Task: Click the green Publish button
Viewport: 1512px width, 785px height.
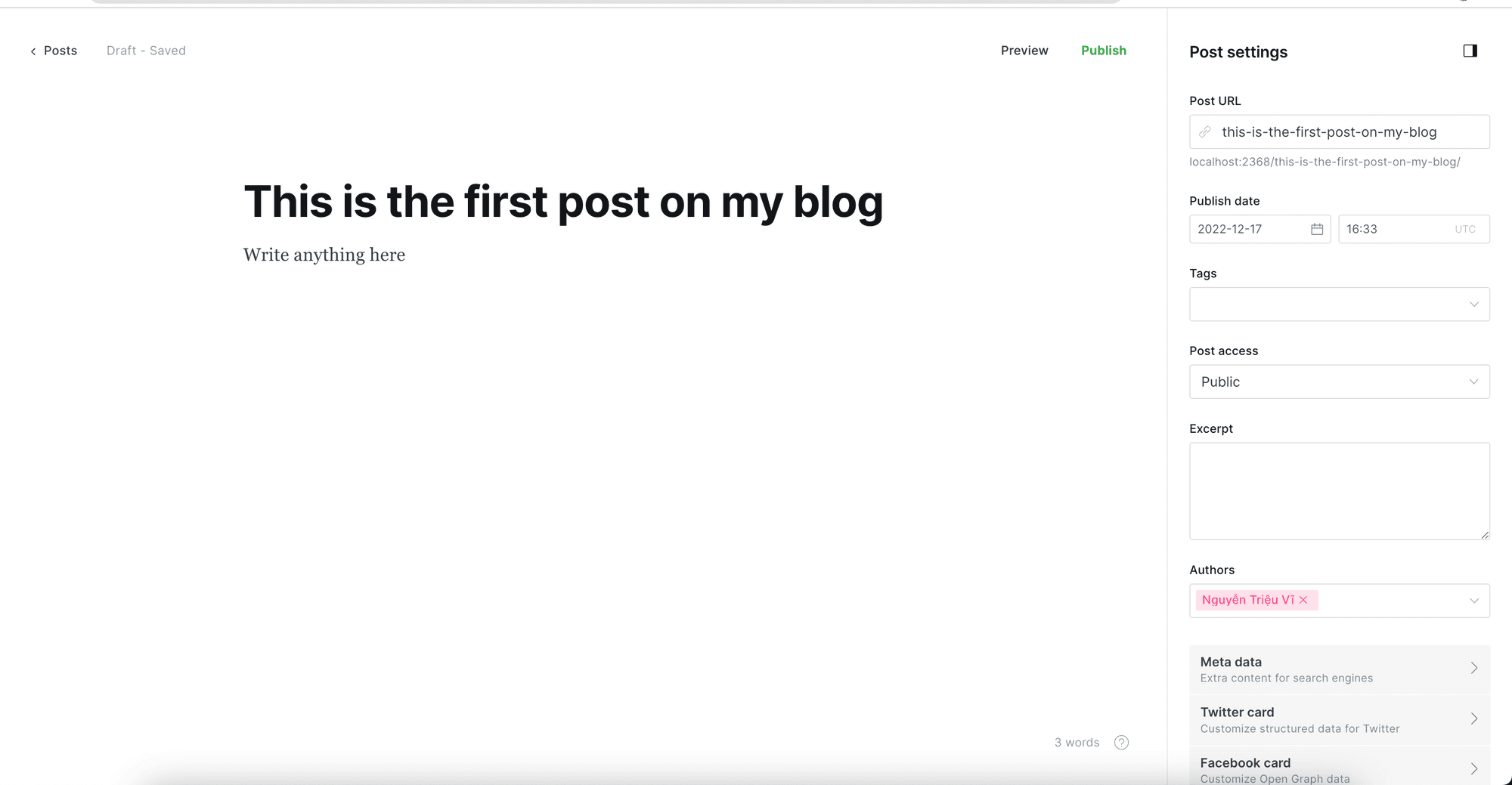Action: click(x=1103, y=51)
